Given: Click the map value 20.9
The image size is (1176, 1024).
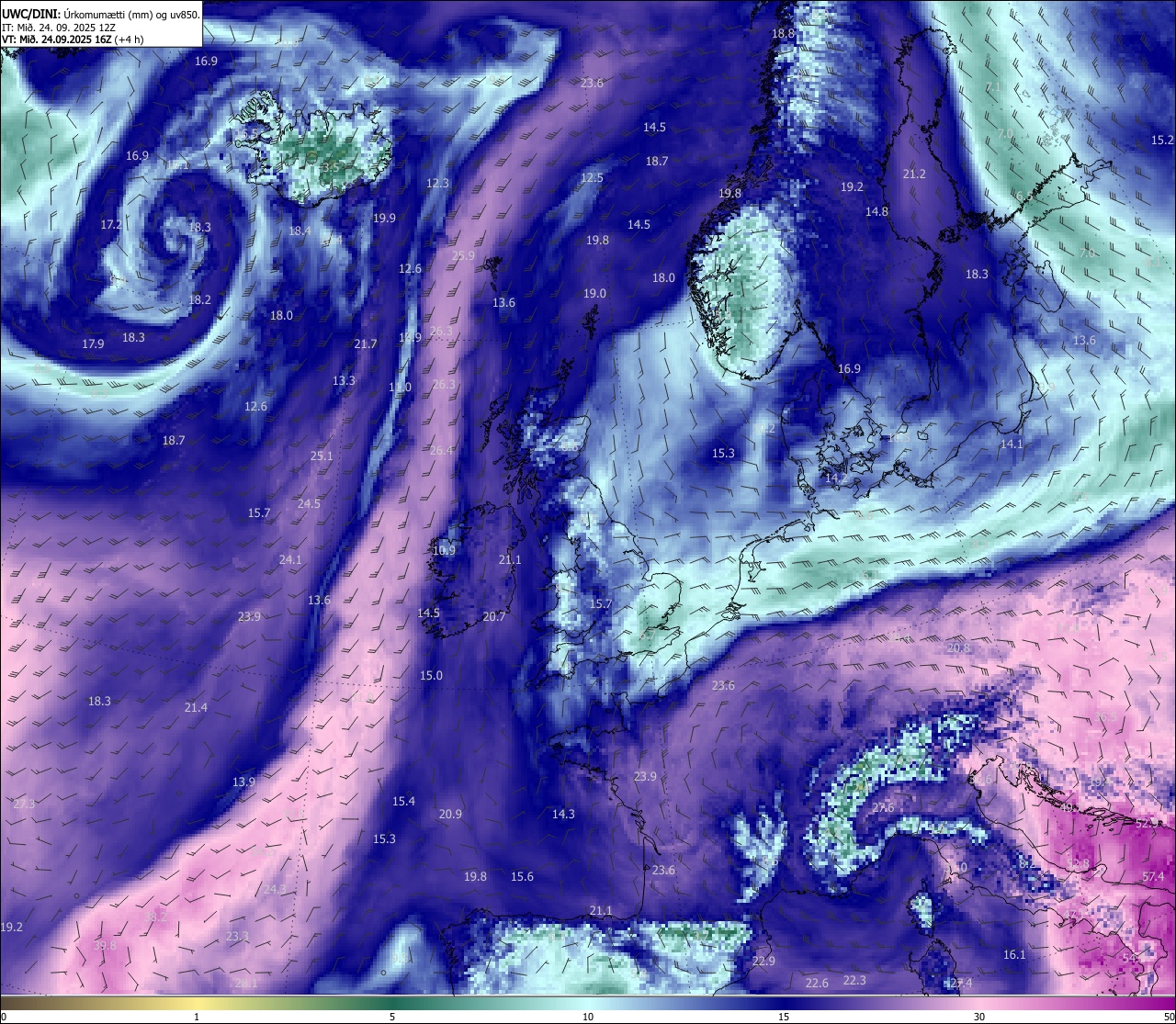Looking at the screenshot, I should [x=450, y=814].
